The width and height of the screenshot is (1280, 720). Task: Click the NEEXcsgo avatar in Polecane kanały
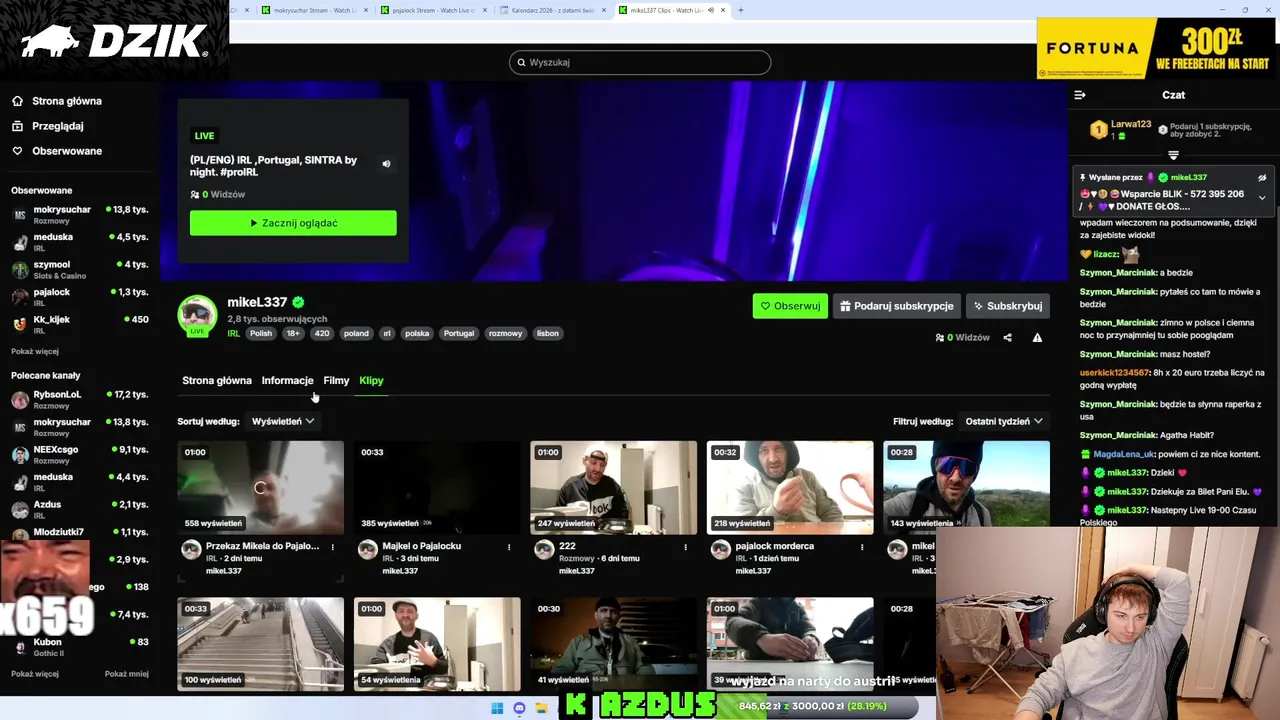click(x=20, y=455)
